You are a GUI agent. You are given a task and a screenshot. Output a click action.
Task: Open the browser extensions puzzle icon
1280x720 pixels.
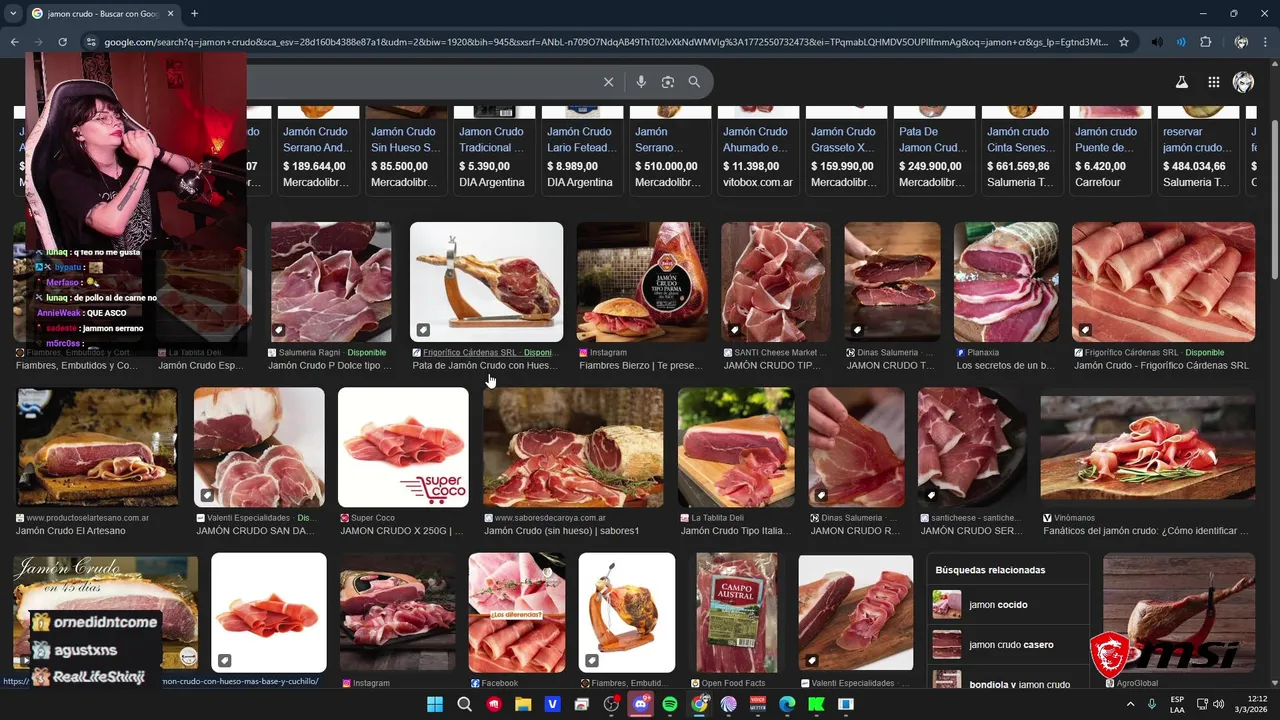(x=1205, y=42)
